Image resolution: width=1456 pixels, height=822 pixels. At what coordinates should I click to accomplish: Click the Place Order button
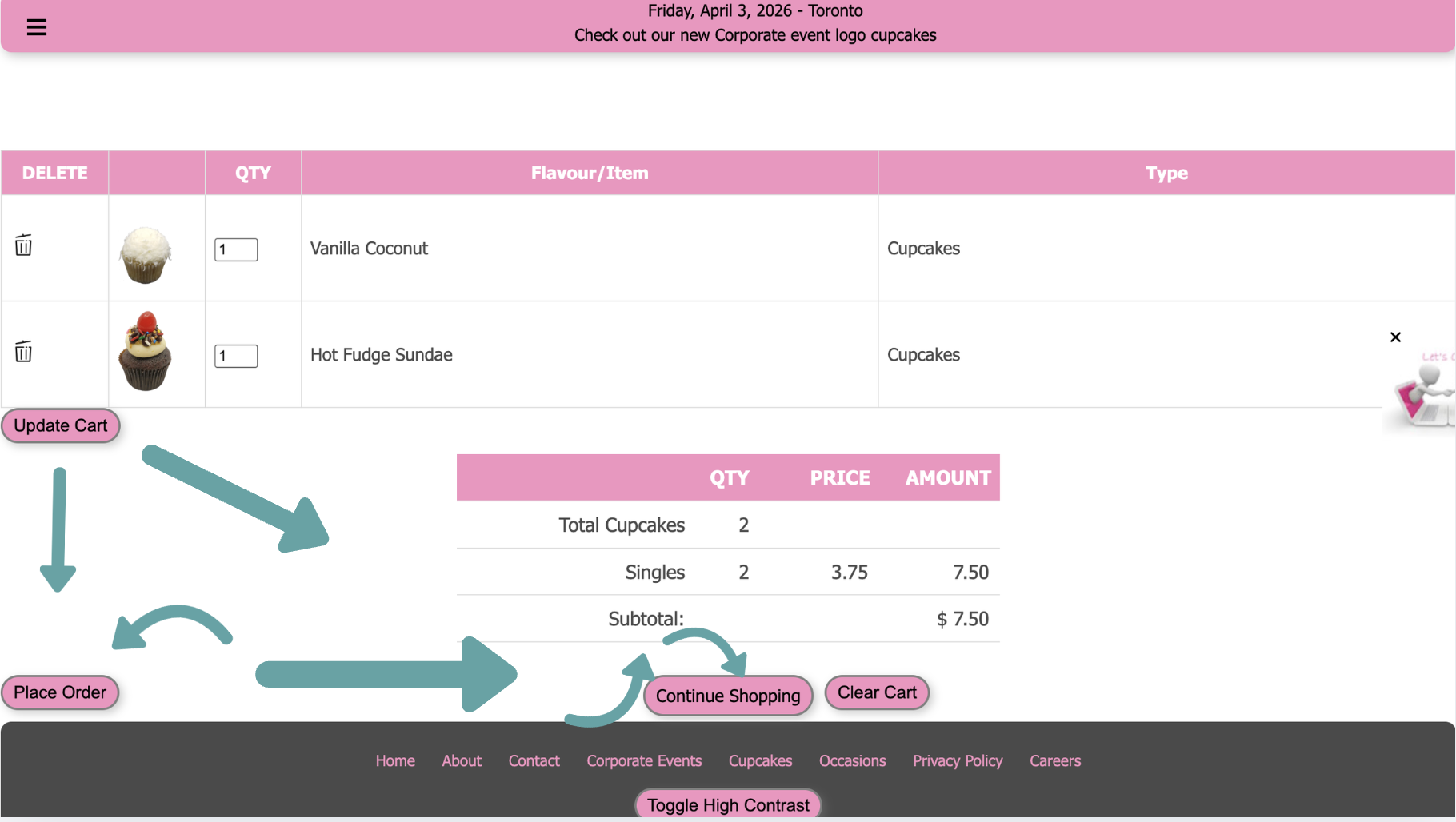(x=60, y=692)
